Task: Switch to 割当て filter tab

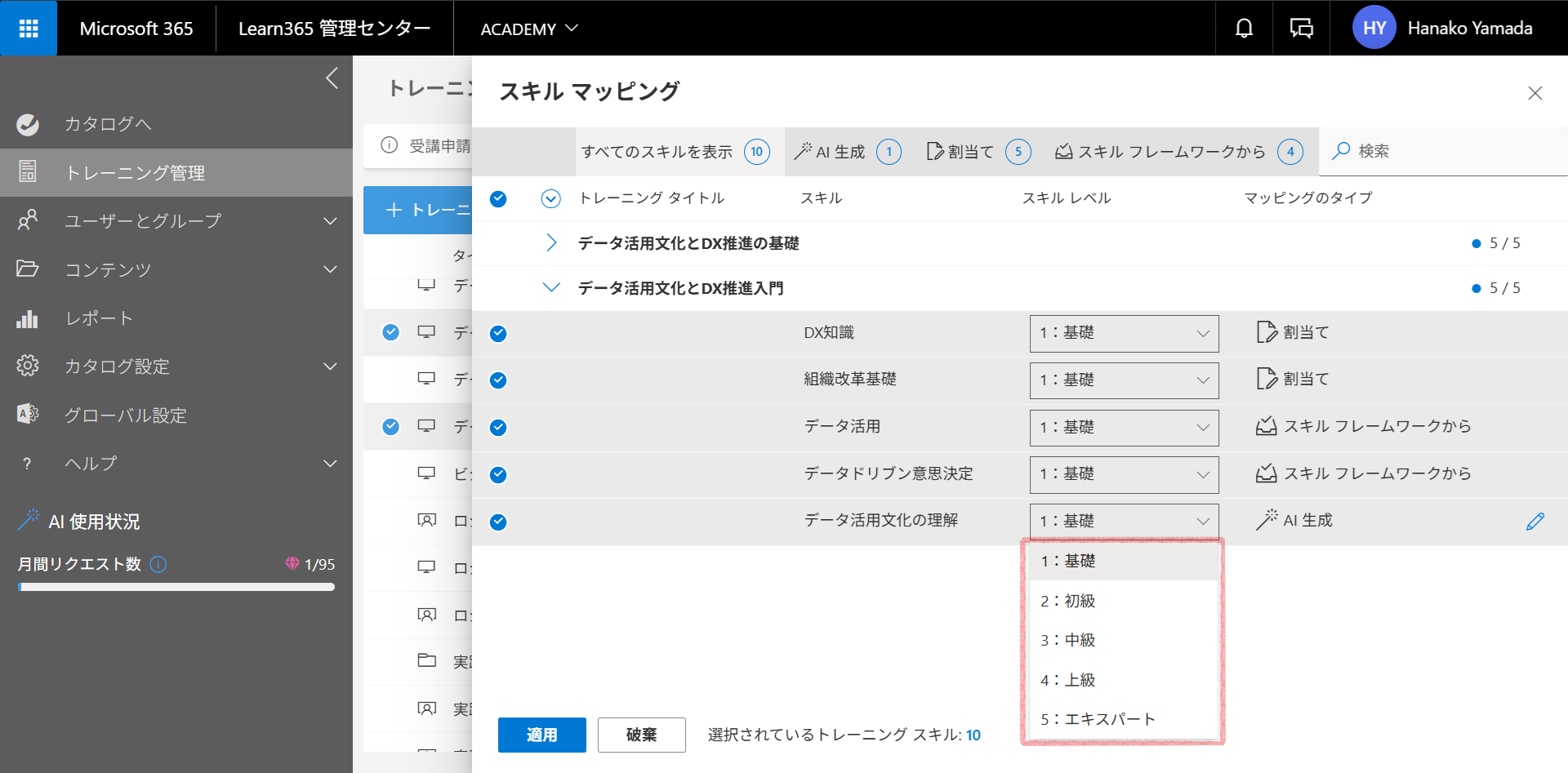Action: (x=978, y=152)
